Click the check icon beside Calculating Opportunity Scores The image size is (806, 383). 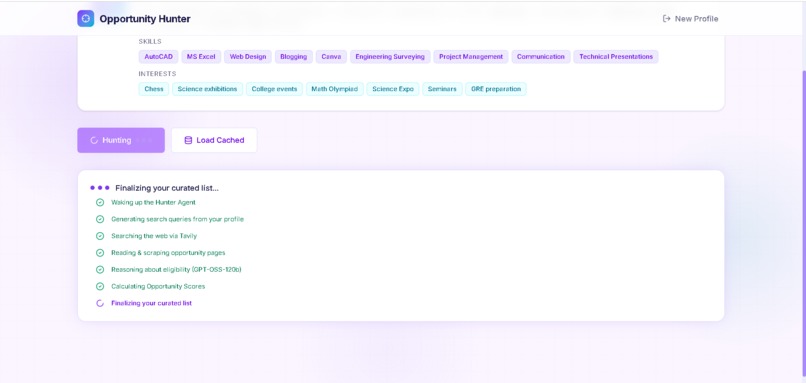[100, 286]
